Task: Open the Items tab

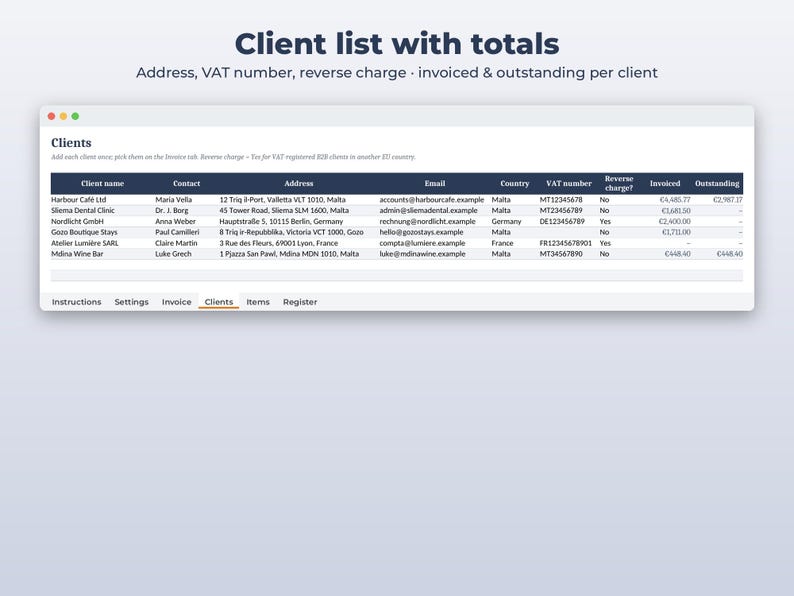Action: click(258, 302)
